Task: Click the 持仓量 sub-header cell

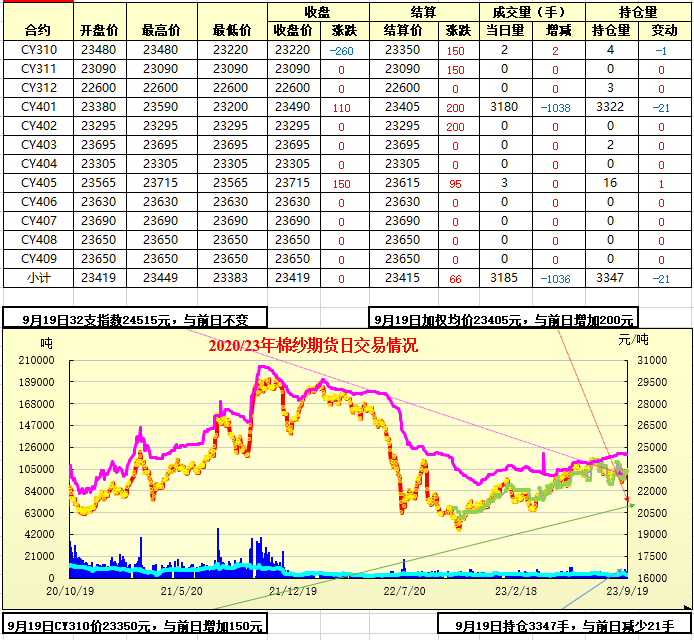Action: [610, 31]
